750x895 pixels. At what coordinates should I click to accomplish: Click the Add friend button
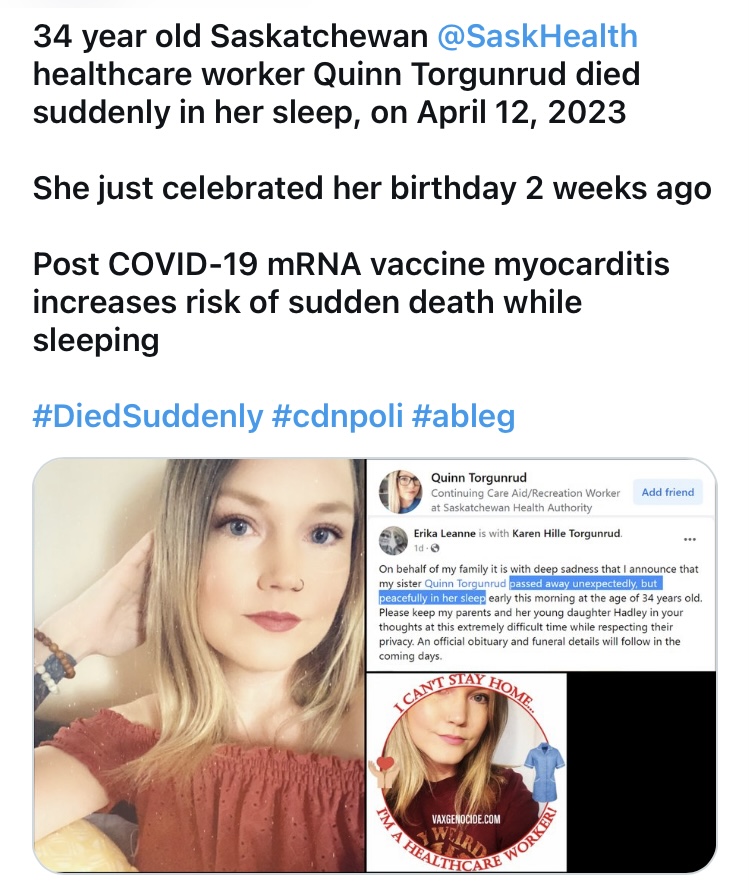pos(670,492)
